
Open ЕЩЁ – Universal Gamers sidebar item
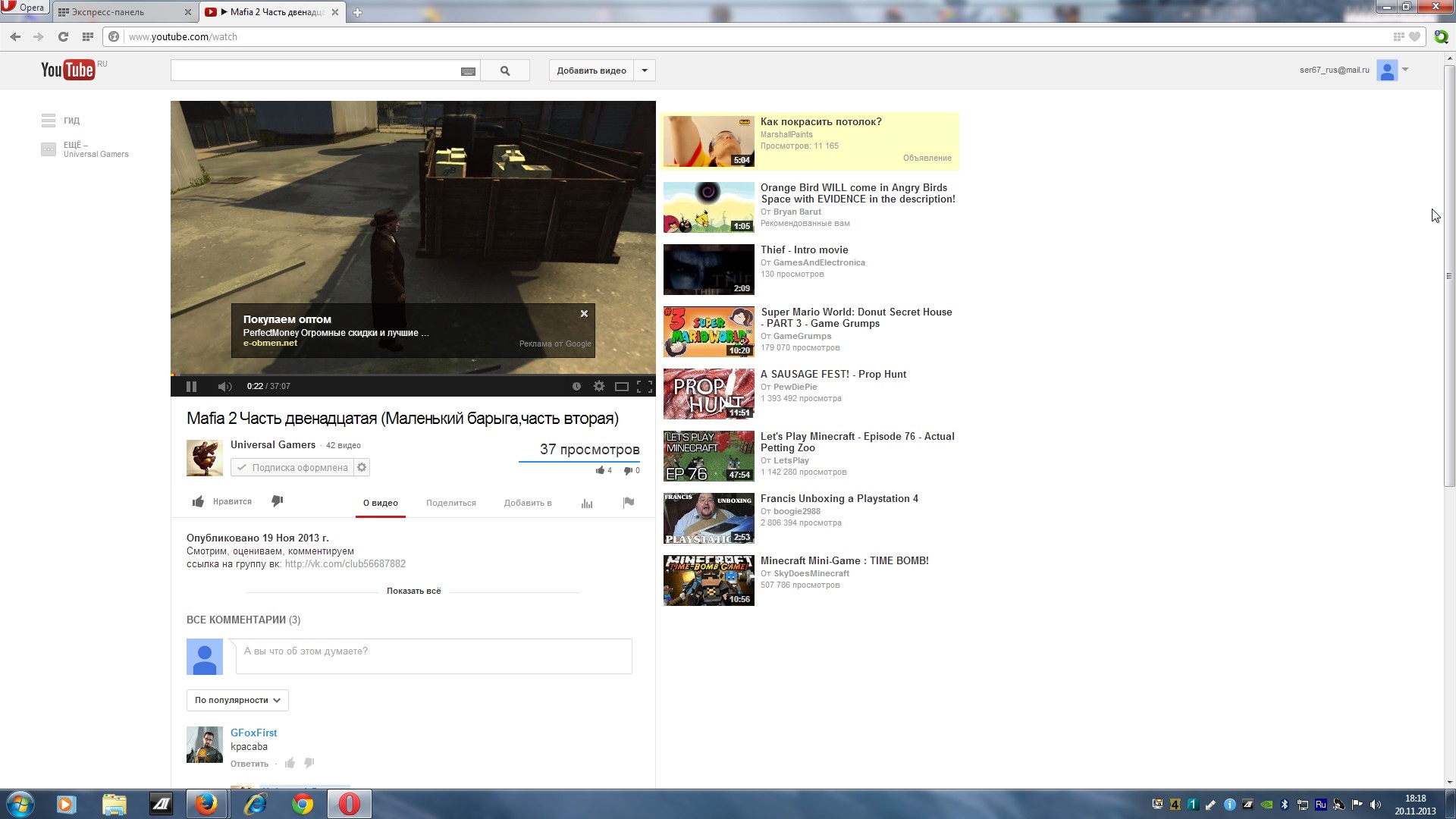pos(85,149)
